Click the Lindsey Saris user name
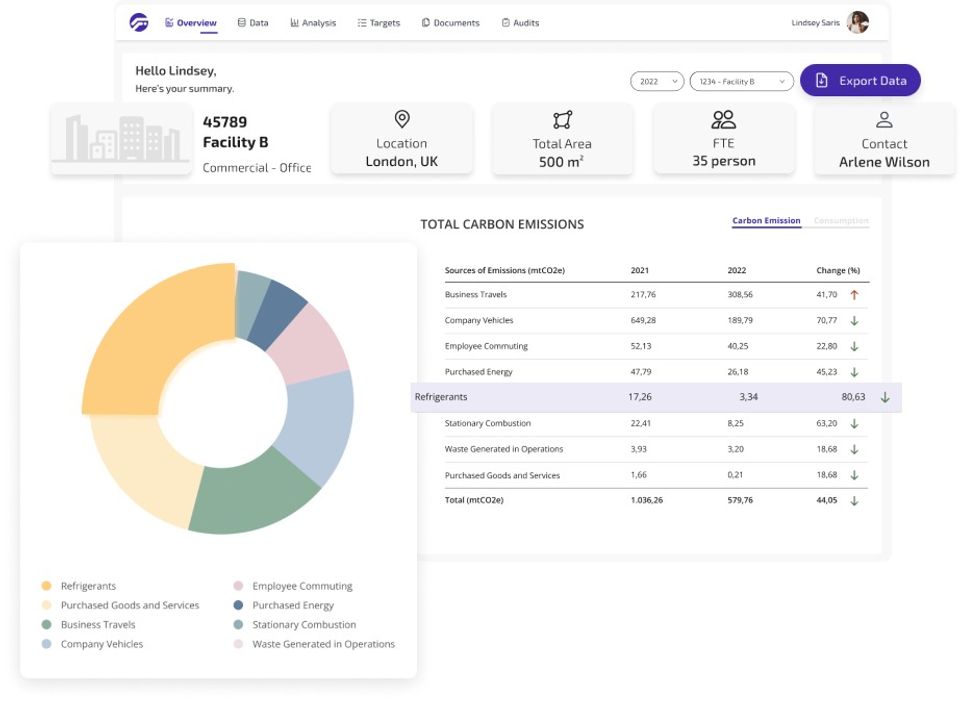 (816, 23)
